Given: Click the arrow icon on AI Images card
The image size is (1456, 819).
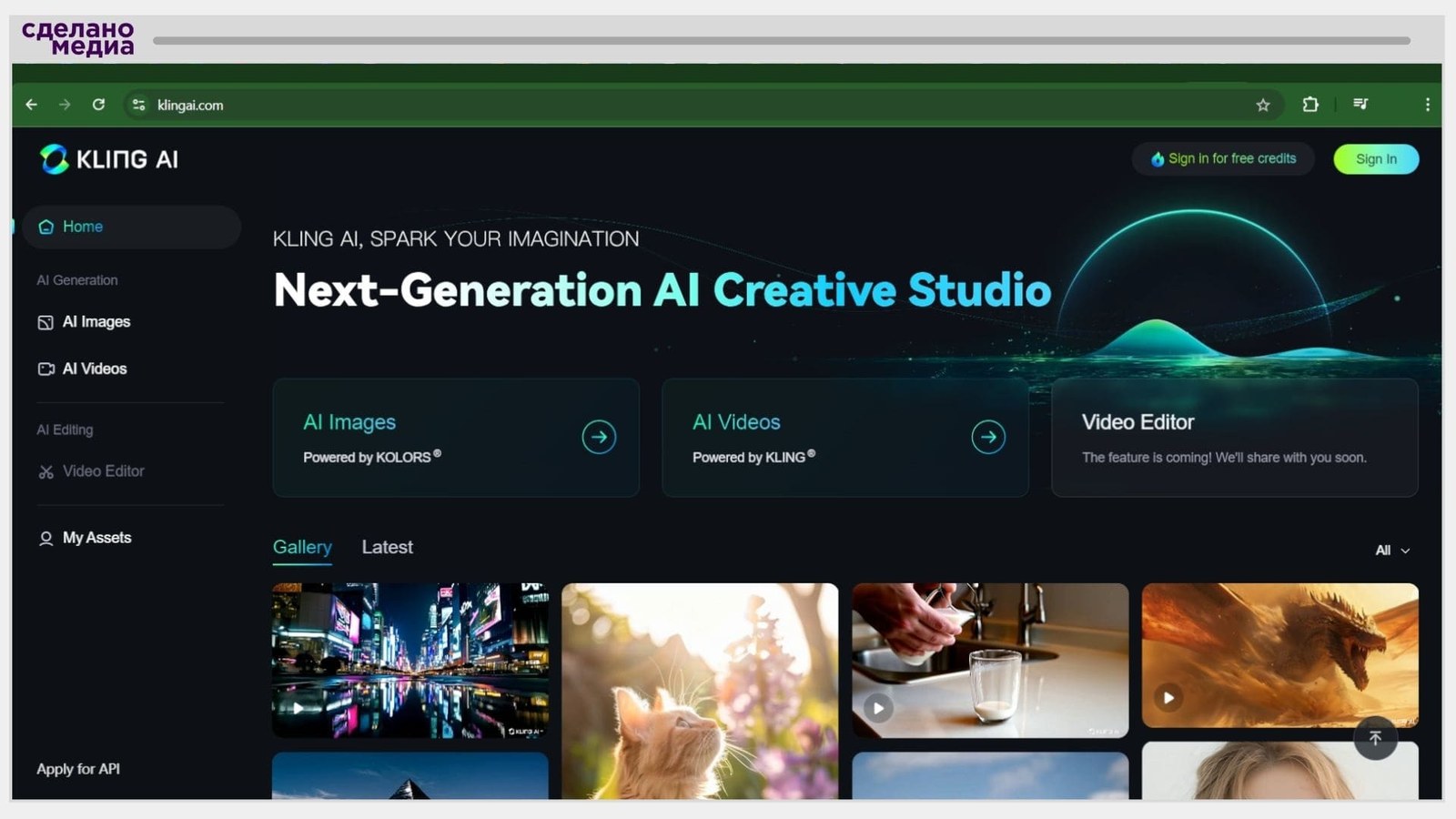Looking at the screenshot, I should 599,437.
